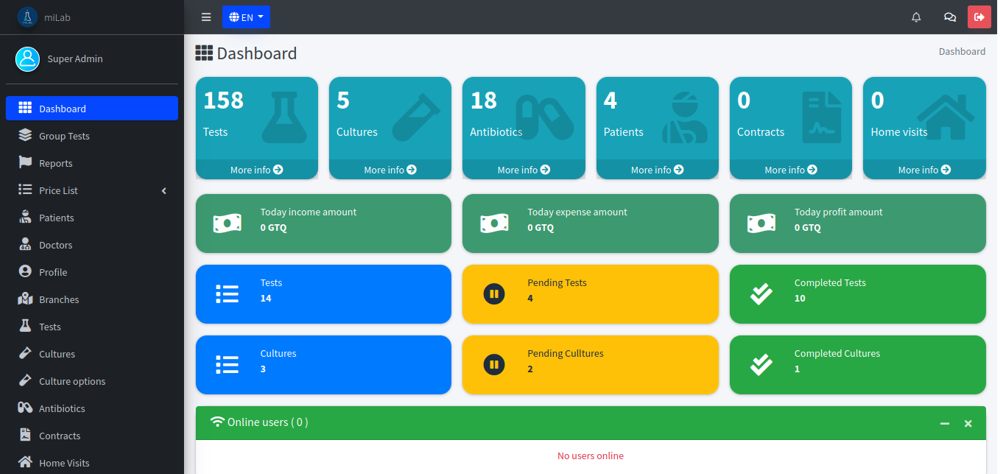Go to Reports in sidebar
Image resolution: width=1000 pixels, height=474 pixels.
pyautogui.click(x=55, y=163)
